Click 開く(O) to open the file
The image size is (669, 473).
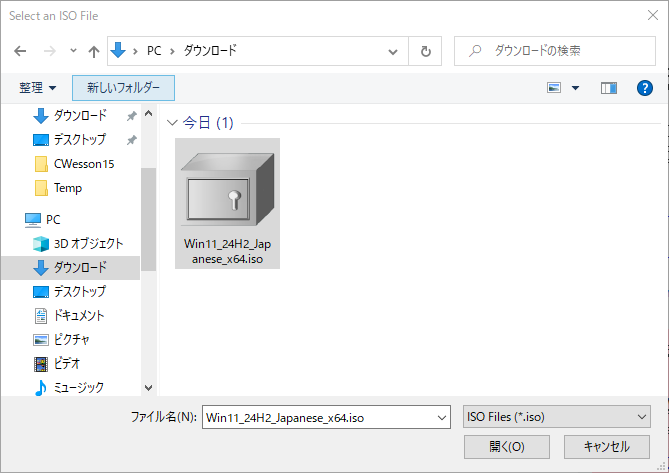click(x=507, y=447)
